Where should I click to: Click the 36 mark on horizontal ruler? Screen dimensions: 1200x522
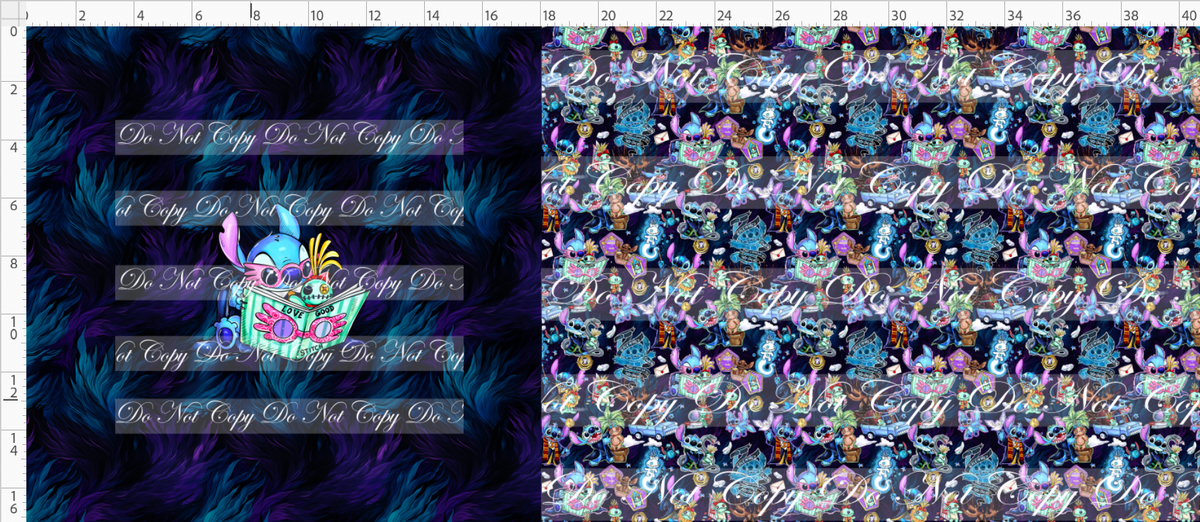(1073, 17)
